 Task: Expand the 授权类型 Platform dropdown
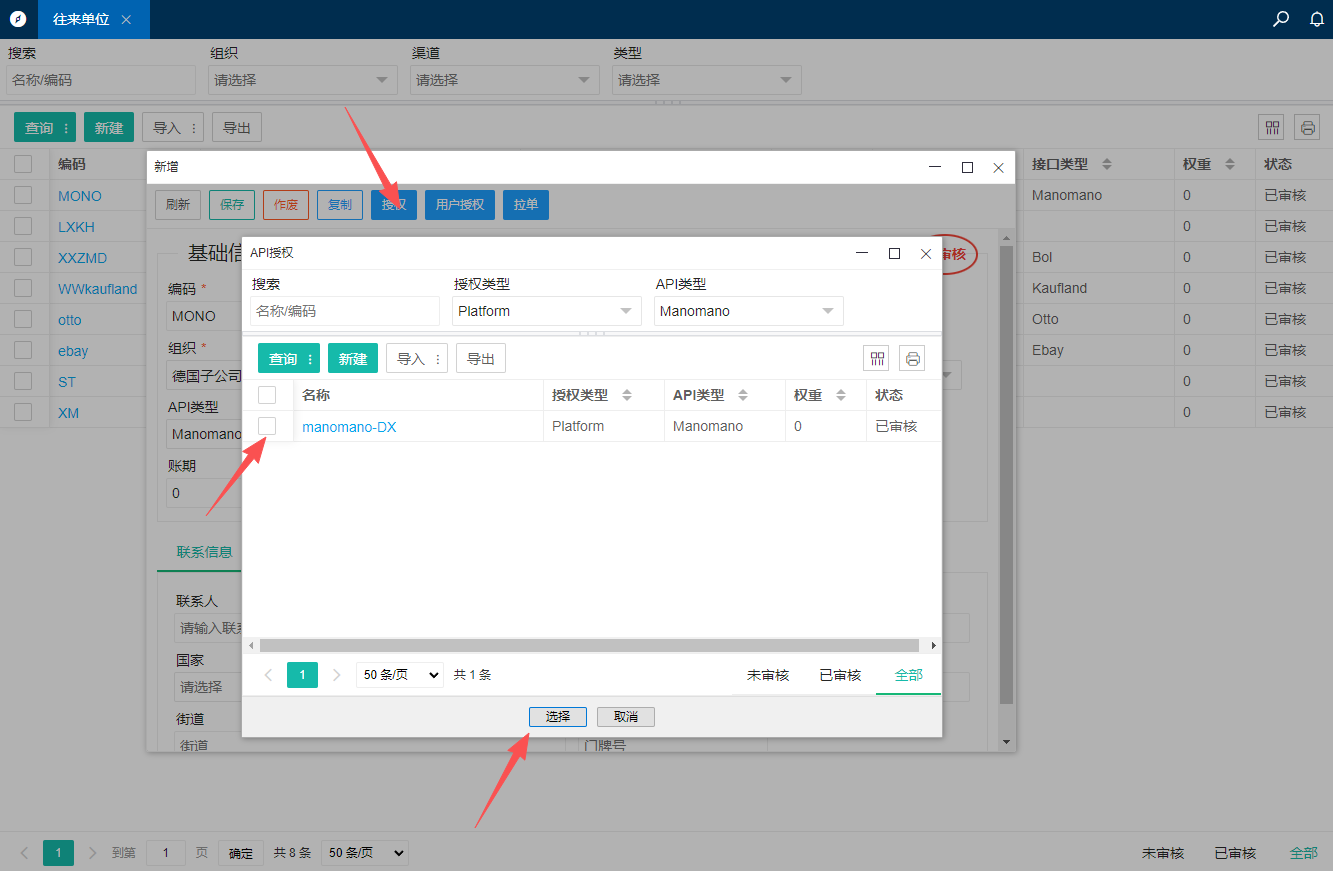coord(547,311)
